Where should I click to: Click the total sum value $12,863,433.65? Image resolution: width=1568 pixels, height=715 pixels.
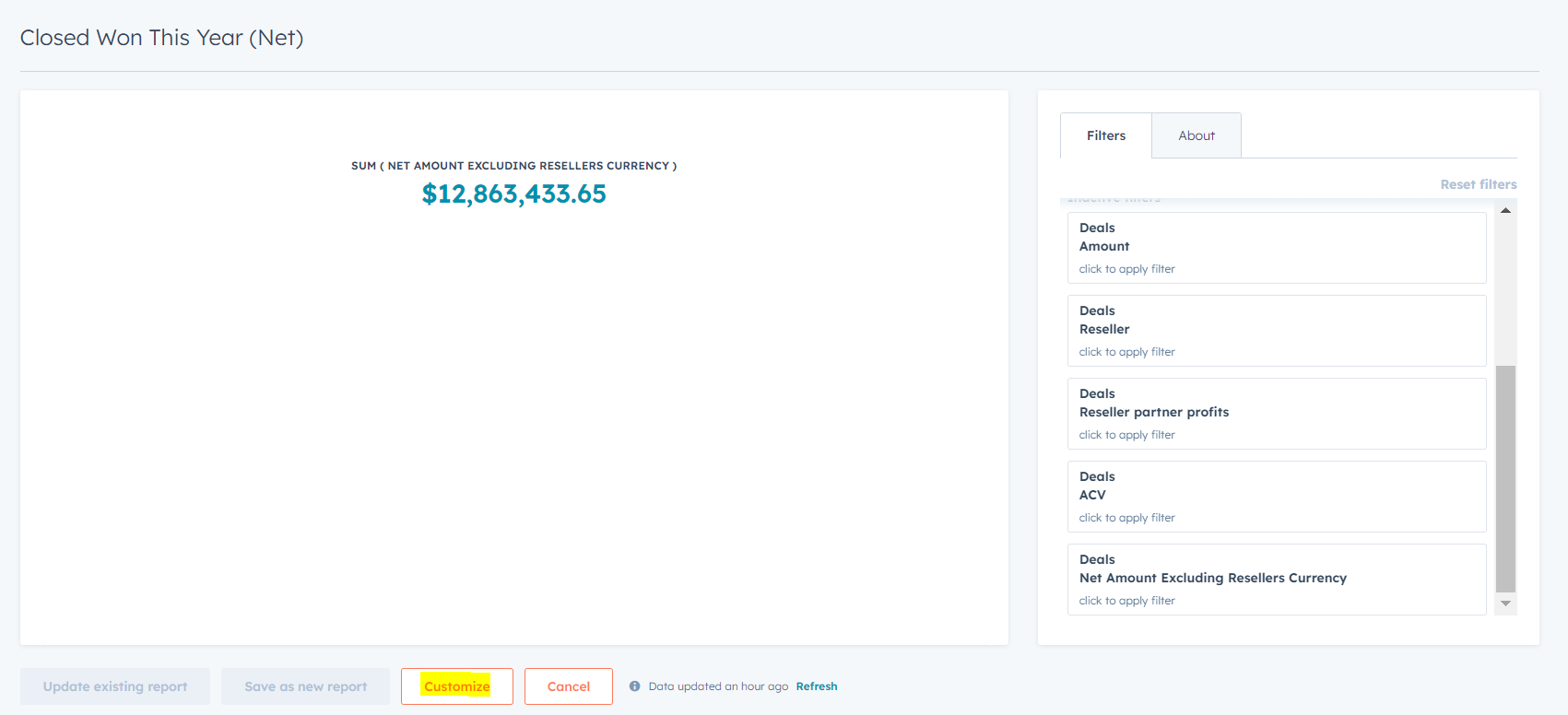513,194
